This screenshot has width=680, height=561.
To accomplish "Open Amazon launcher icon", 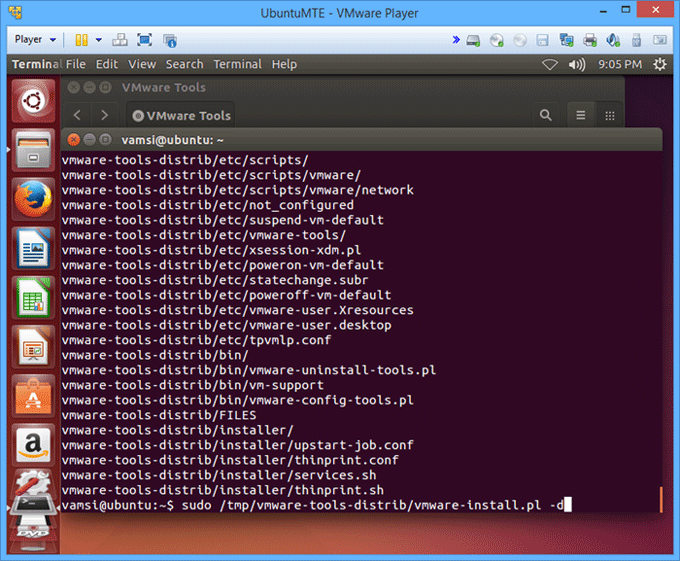I will click(33, 446).
